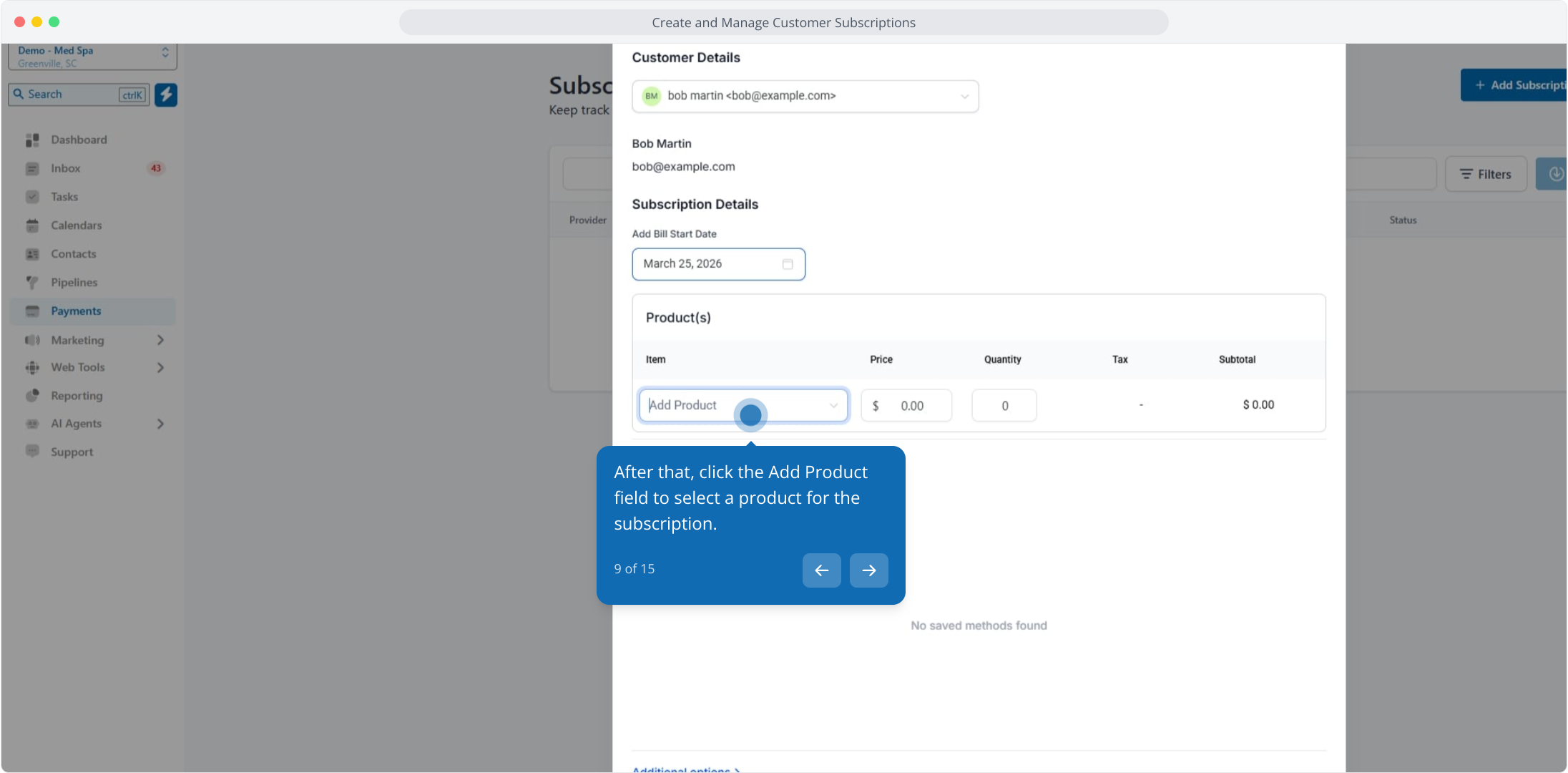
Task: Go back to previous tutorial step
Action: [821, 570]
